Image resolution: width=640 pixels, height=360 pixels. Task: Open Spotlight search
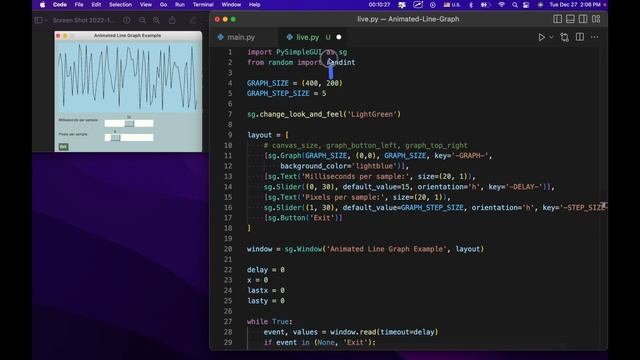coord(515,5)
